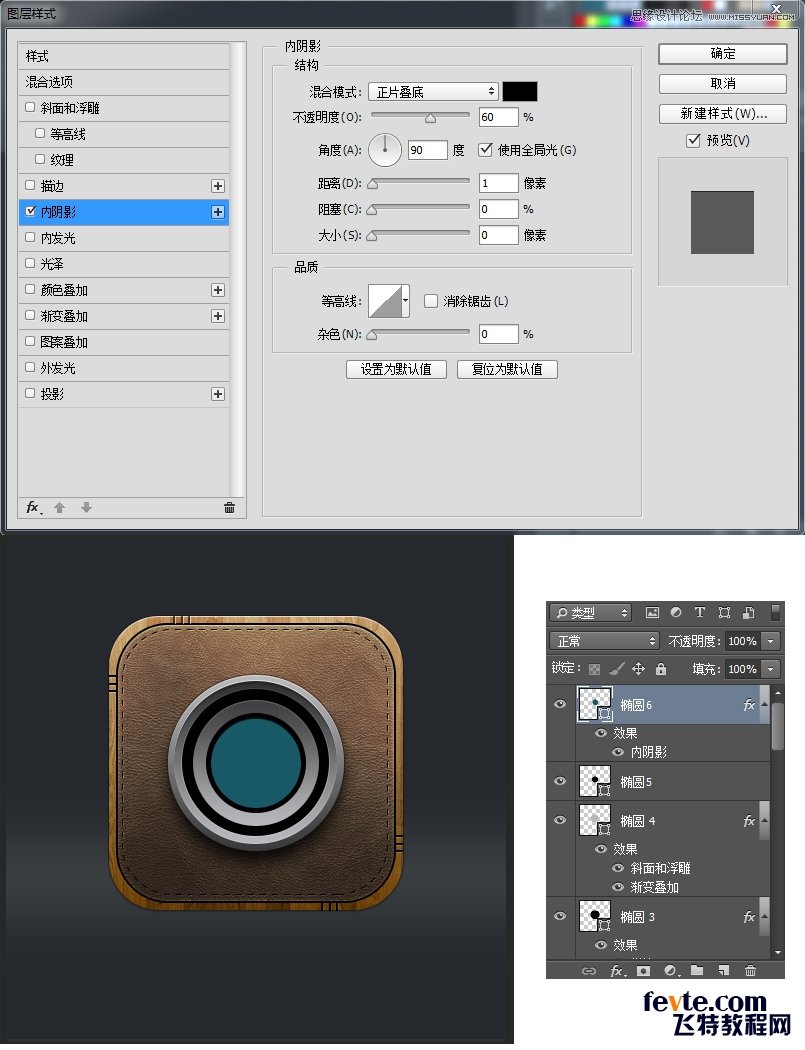Add another 渐变叠加 effect plus icon
The image size is (805, 1050).
[218, 316]
